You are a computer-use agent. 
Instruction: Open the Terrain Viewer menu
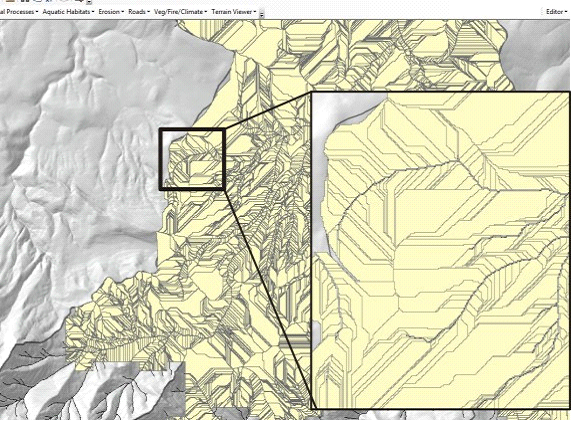coord(234,12)
